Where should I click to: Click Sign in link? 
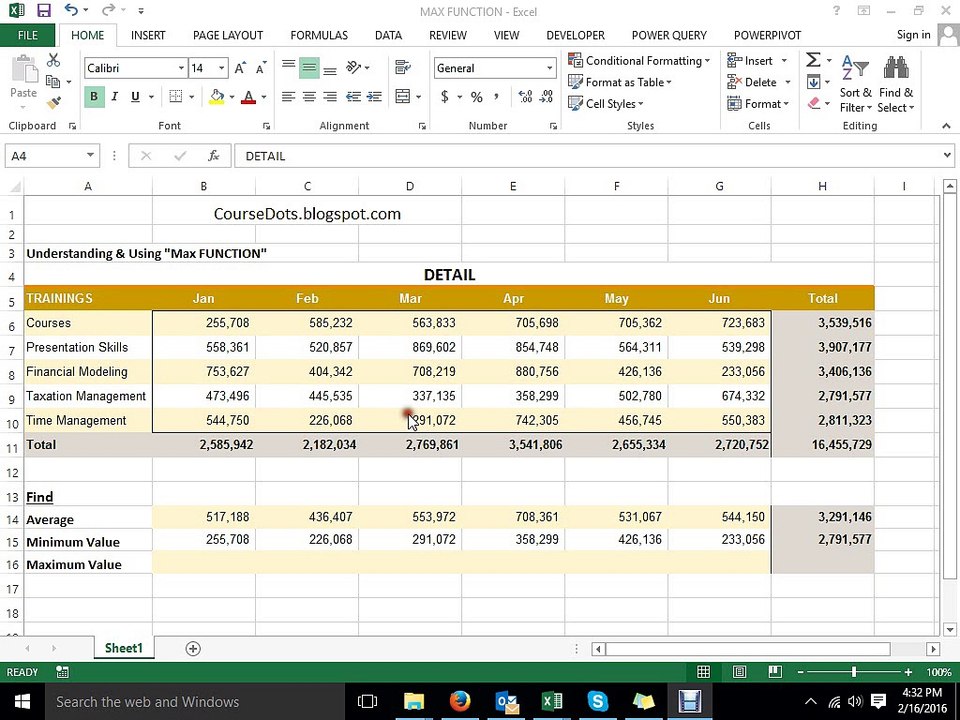coord(913,34)
